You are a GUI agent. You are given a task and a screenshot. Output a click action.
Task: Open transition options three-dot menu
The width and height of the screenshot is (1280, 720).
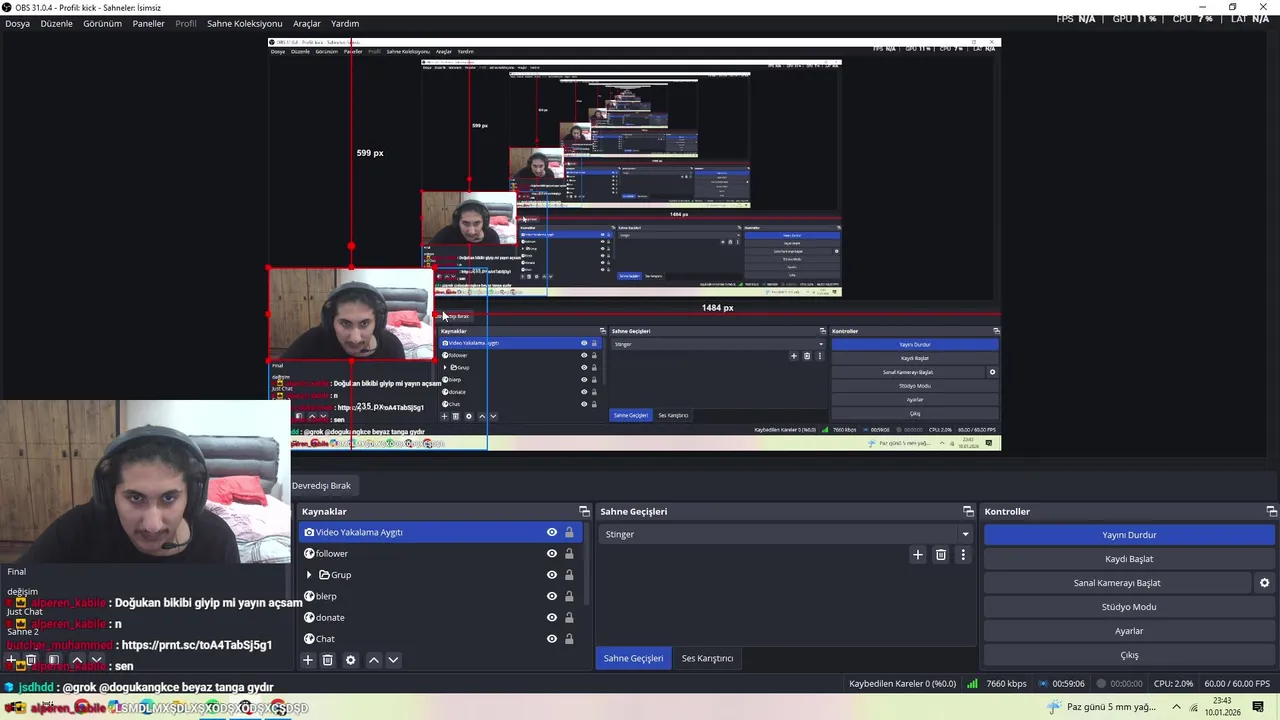pos(963,555)
